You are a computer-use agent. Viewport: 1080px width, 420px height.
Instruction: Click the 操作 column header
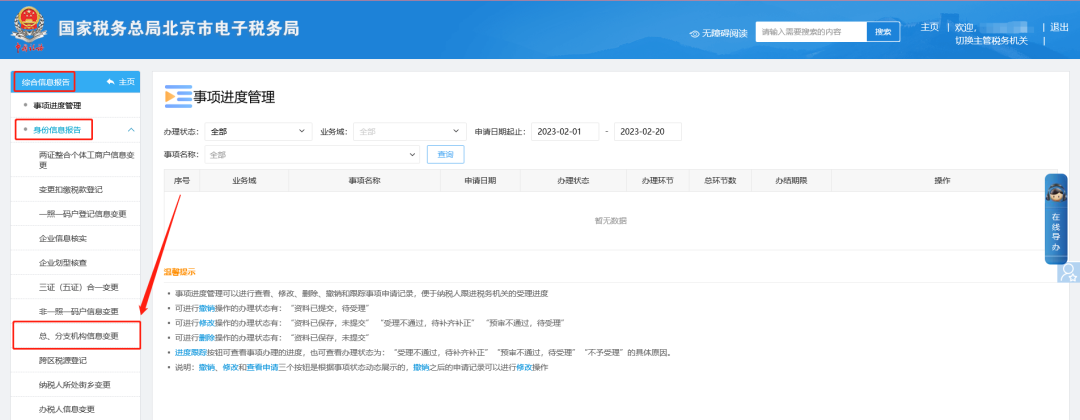coord(942,180)
